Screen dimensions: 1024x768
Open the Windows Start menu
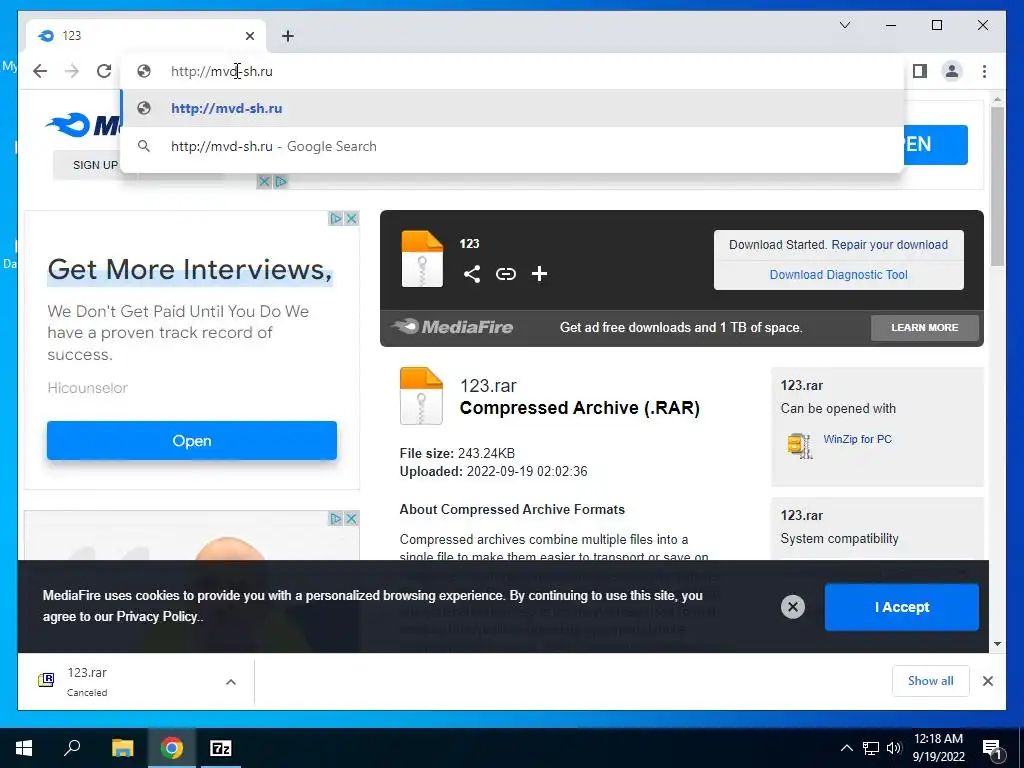click(24, 748)
